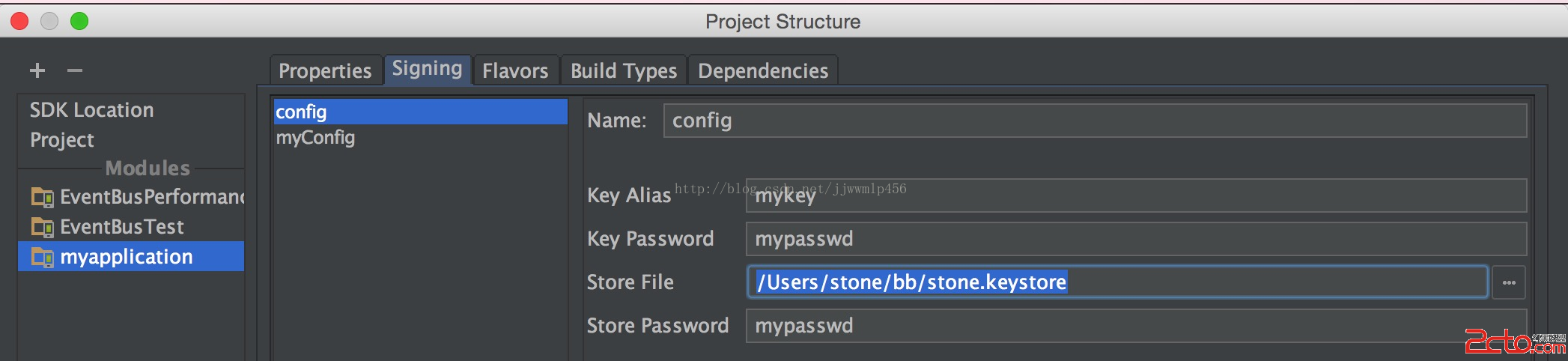This screenshot has width=1568, height=361.
Task: Switch to the Properties tab
Action: click(325, 71)
